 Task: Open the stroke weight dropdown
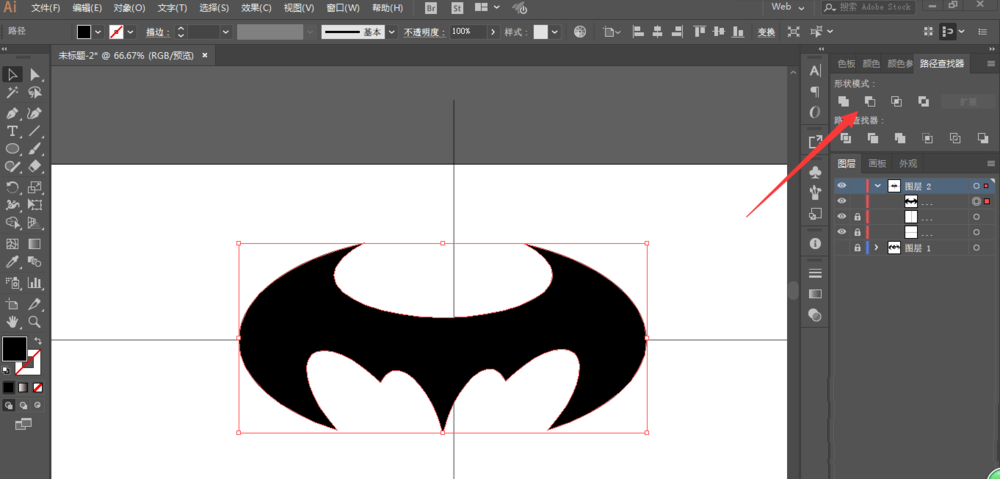click(x=226, y=31)
